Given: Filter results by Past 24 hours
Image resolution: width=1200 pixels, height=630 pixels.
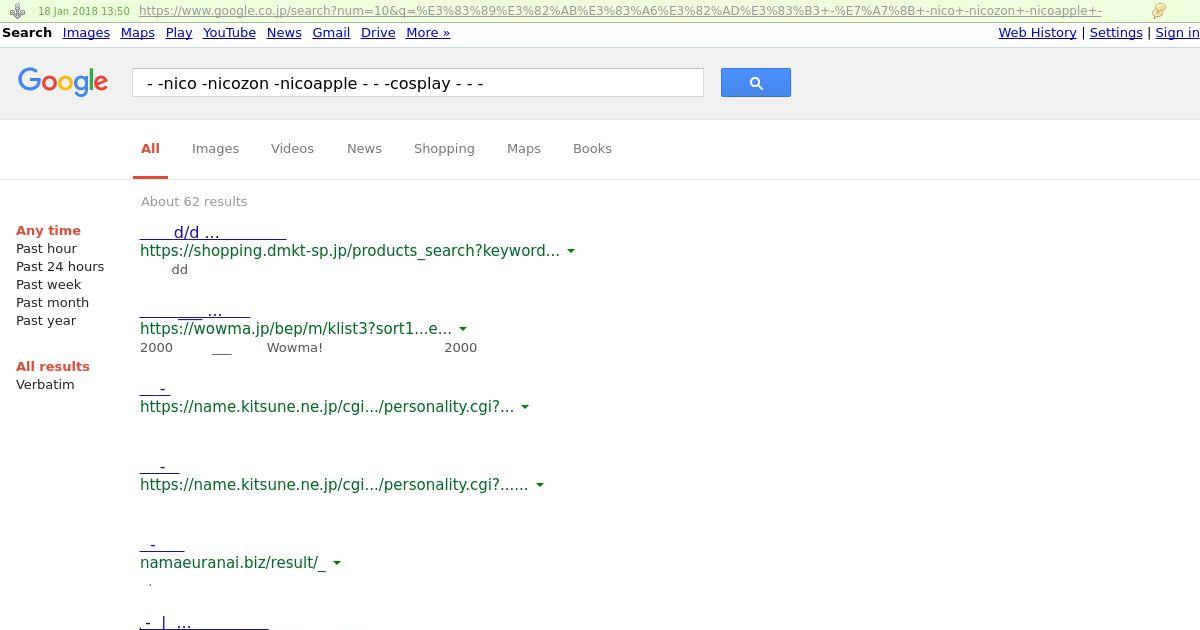Looking at the screenshot, I should click(60, 267).
